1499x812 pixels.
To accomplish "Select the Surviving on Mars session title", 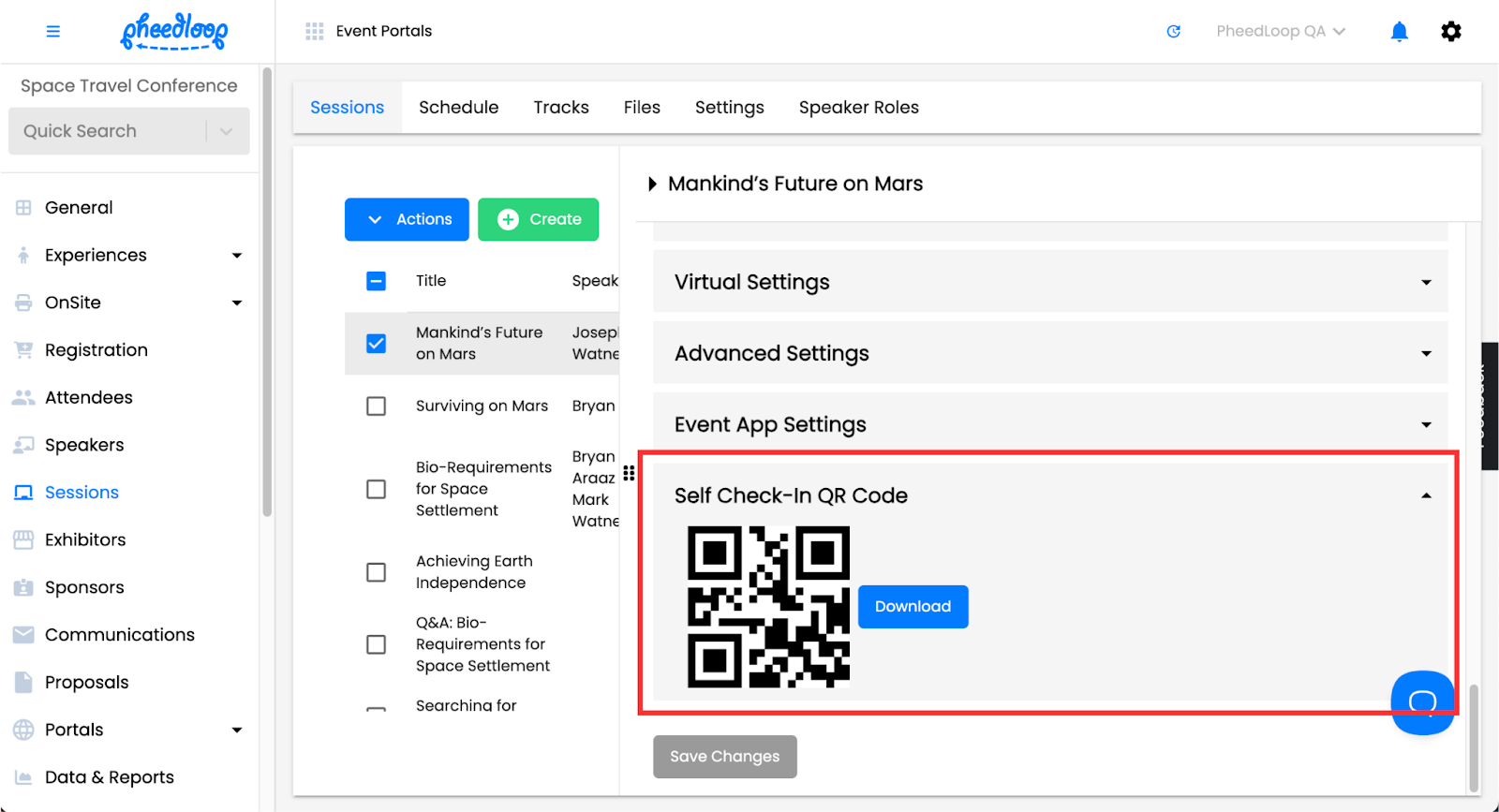I will [482, 406].
